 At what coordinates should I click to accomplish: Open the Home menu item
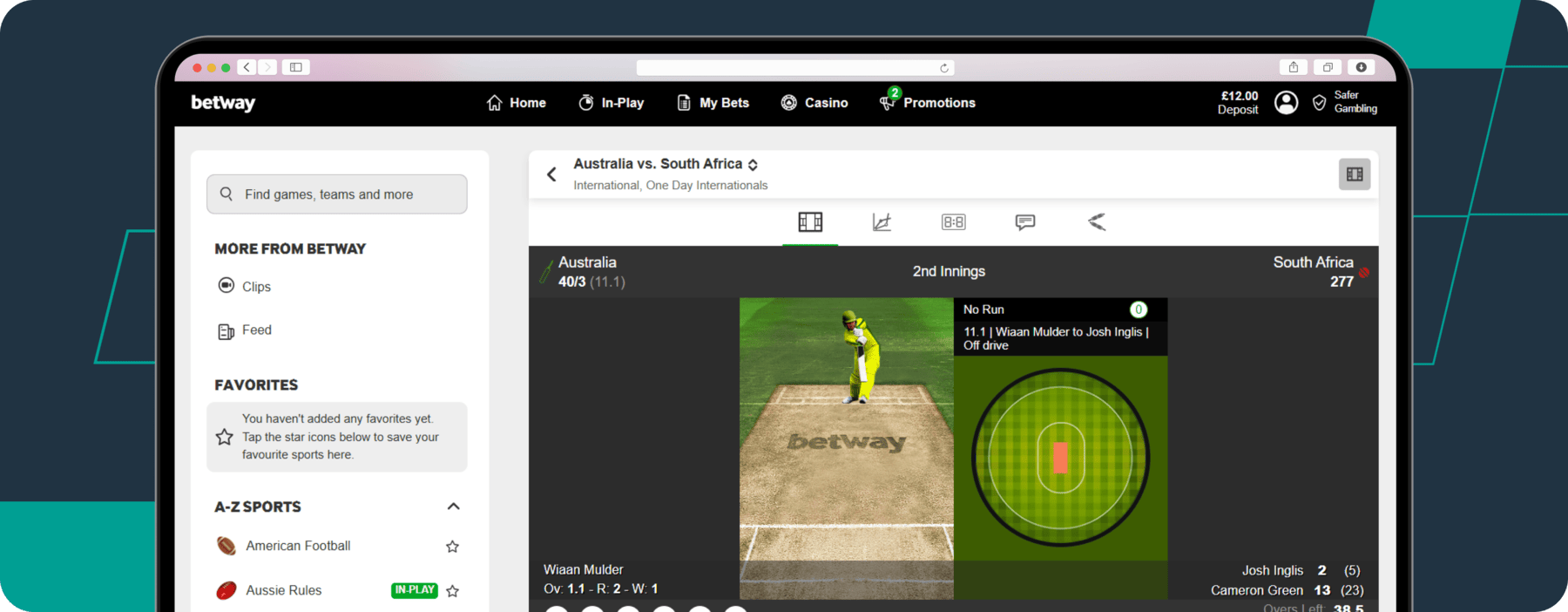coord(517,103)
